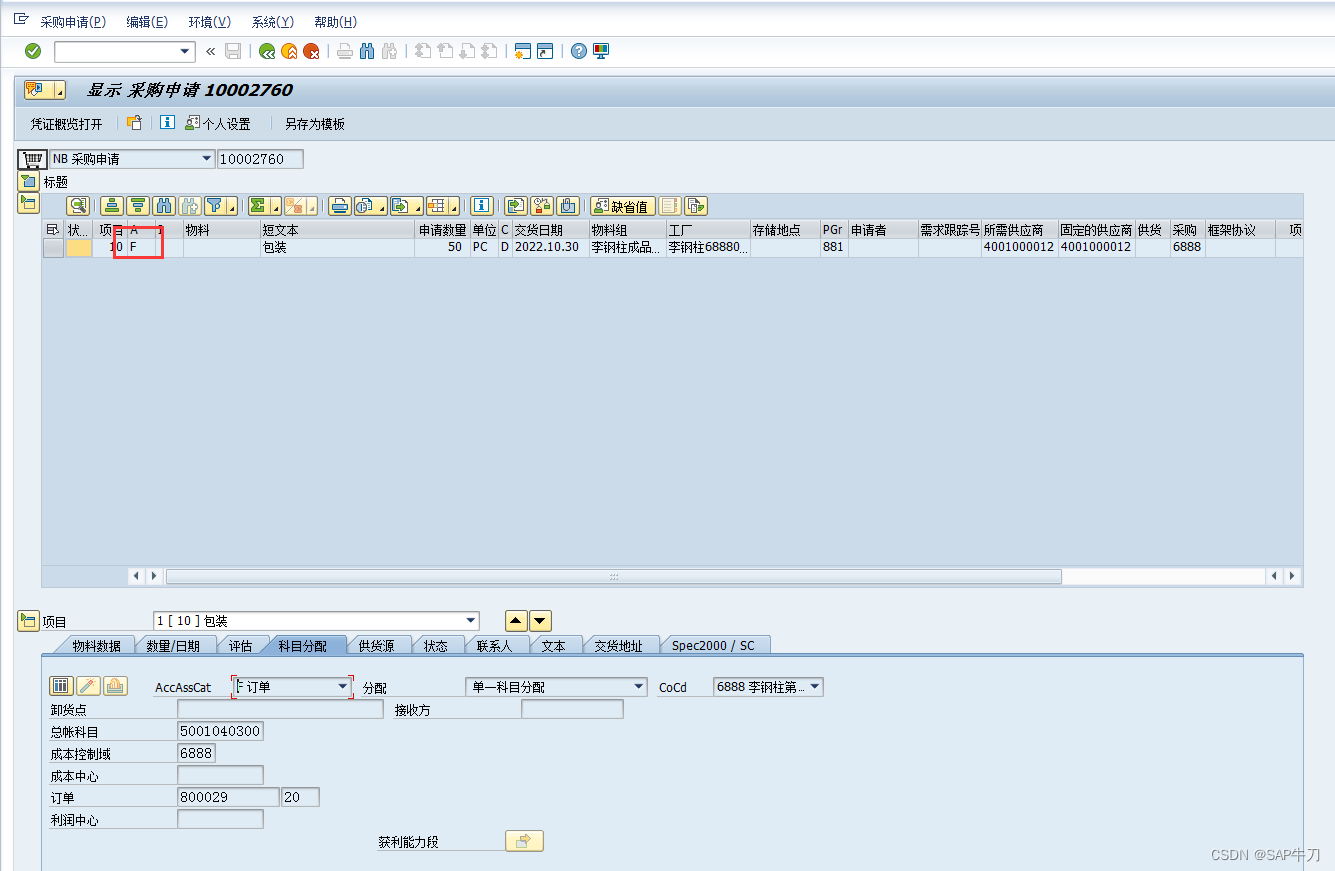Click the 凭证概览打开 button

click(x=66, y=124)
